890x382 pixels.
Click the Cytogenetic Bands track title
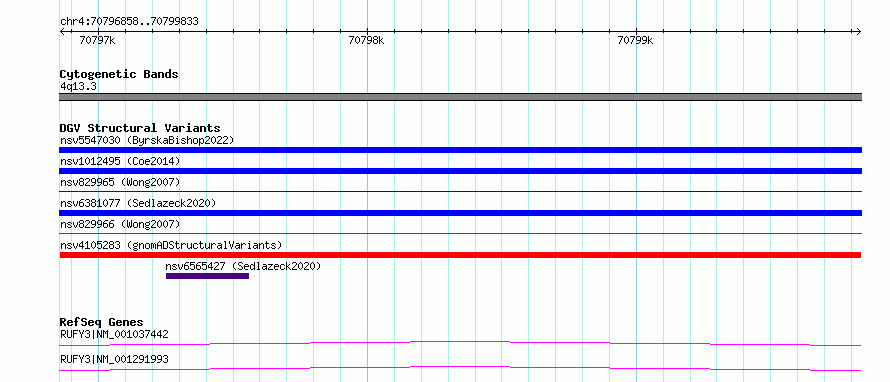pyautogui.click(x=119, y=74)
